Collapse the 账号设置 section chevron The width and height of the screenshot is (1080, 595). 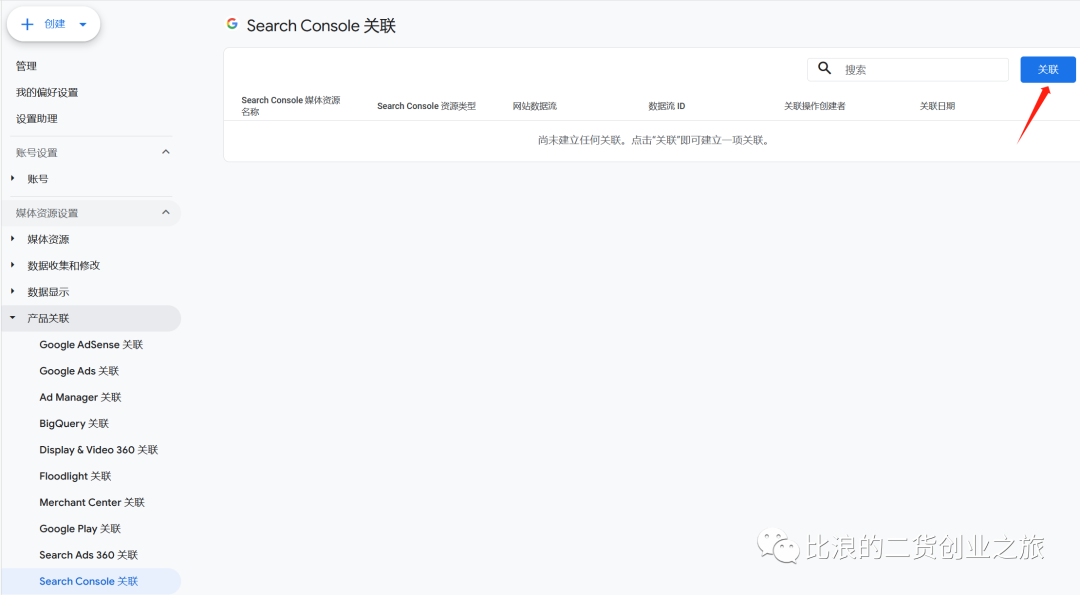tap(165, 152)
